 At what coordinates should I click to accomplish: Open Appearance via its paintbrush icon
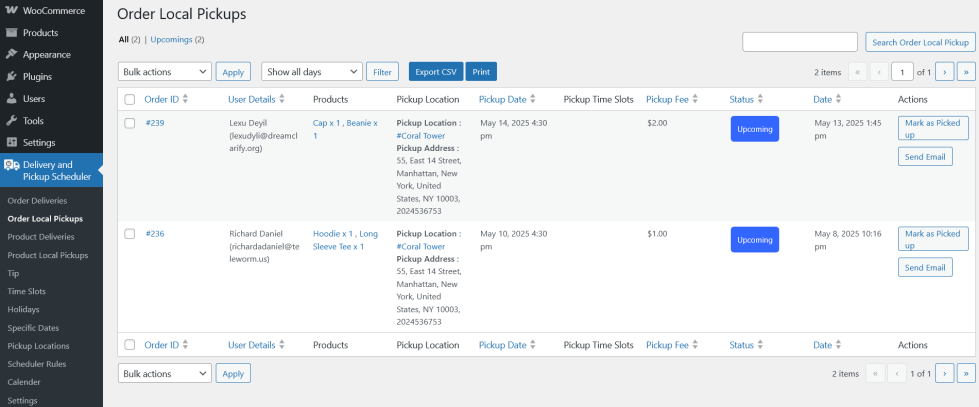coord(11,54)
